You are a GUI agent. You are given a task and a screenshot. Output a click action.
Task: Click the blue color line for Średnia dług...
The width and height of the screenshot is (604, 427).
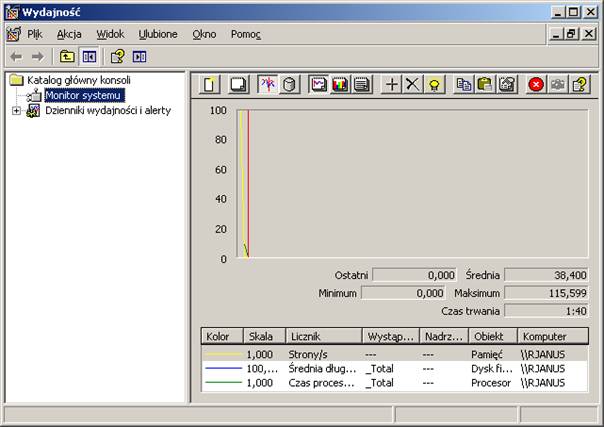pos(223,368)
